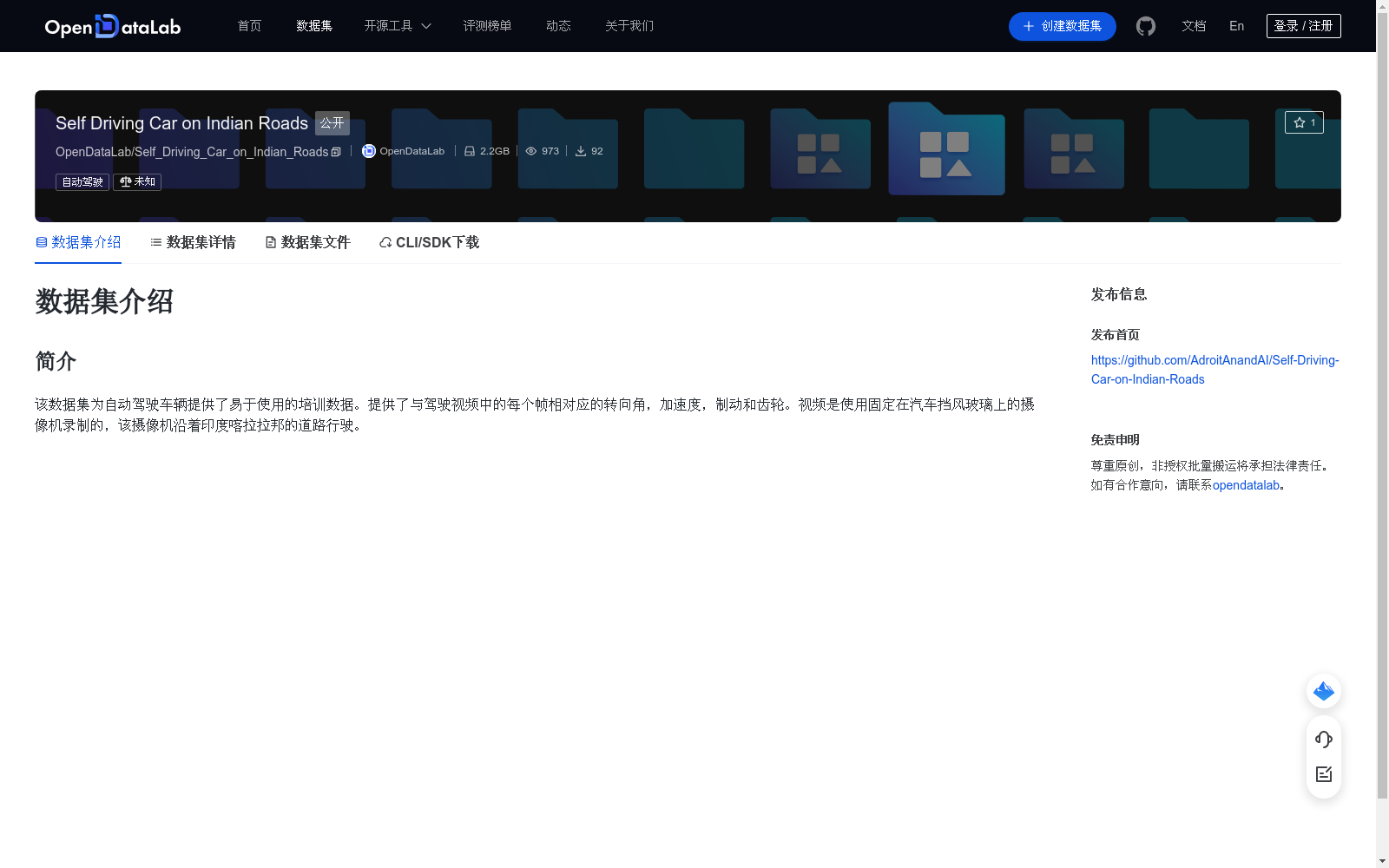
Task: Click the opendatalab contact link
Action: pos(1246,485)
